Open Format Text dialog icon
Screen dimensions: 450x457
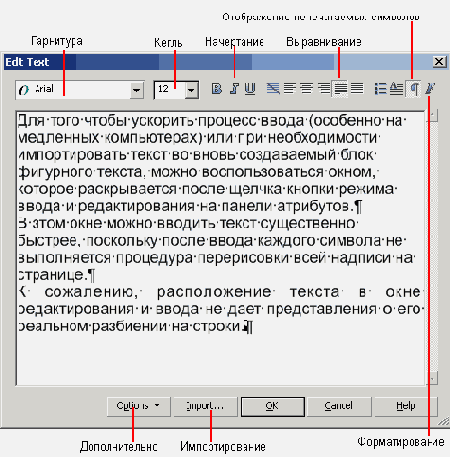click(x=430, y=89)
